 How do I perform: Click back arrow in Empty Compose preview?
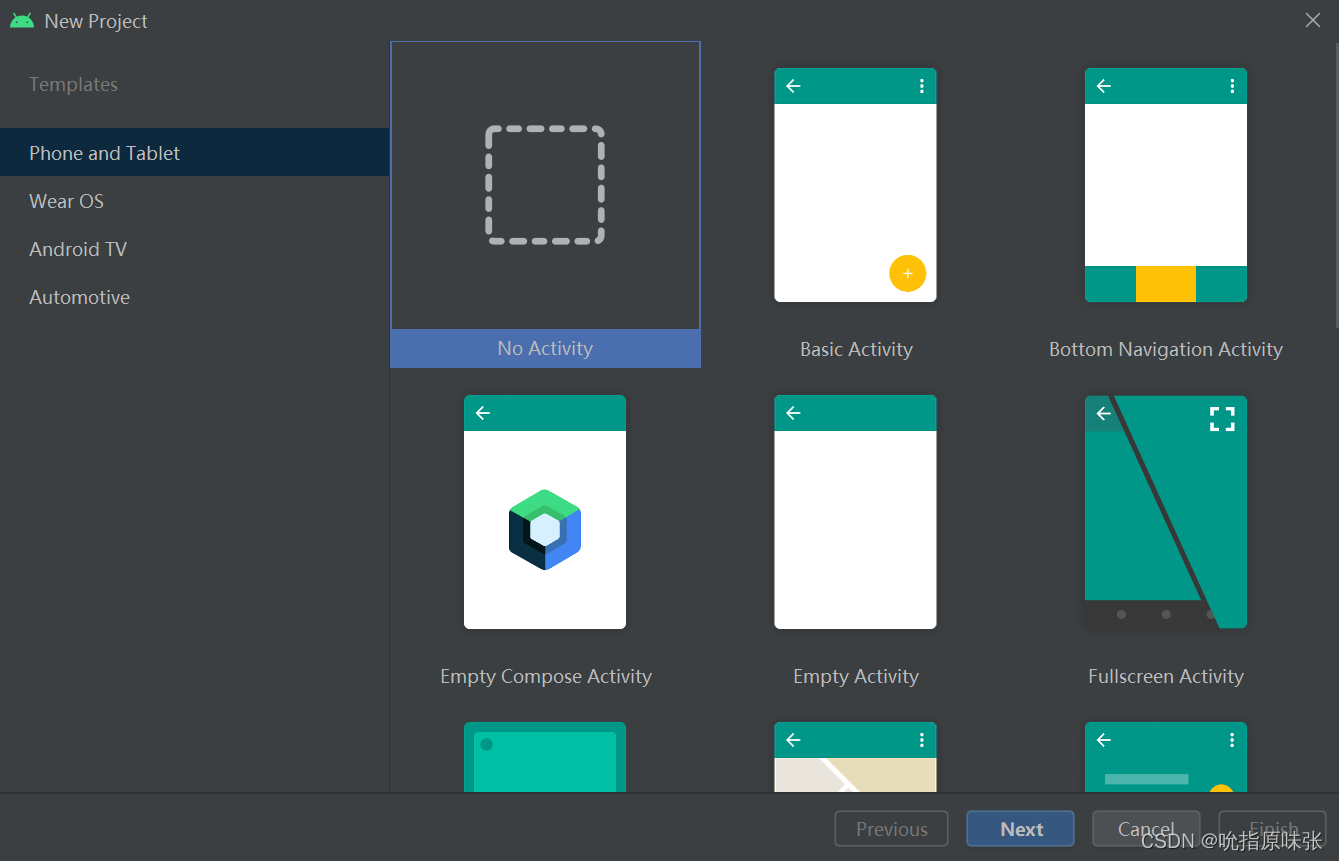(x=483, y=413)
